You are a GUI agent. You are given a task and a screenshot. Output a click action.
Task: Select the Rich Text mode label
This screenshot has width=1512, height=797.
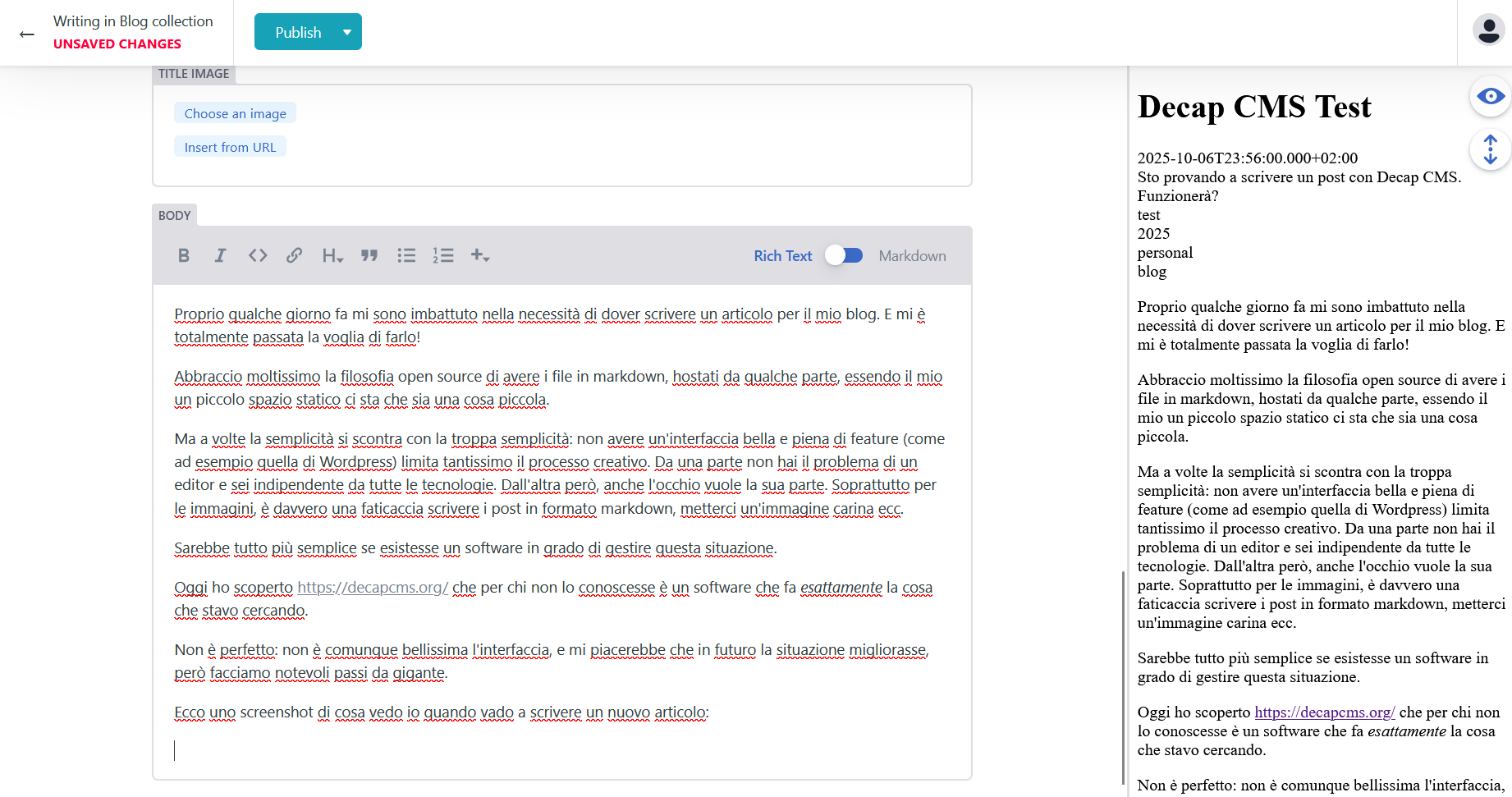tap(782, 256)
